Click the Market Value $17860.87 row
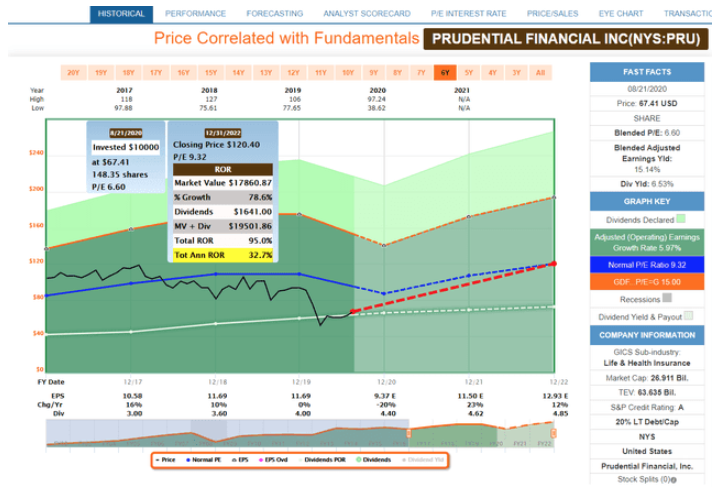 pyautogui.click(x=223, y=182)
